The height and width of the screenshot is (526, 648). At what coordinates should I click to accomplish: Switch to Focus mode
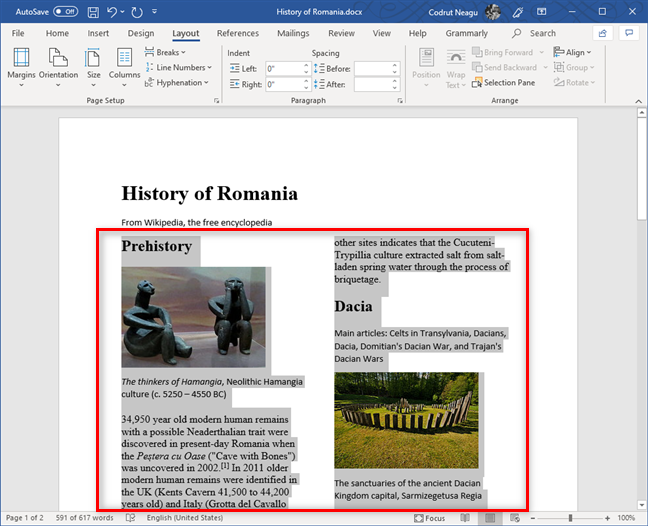[x=430, y=518]
